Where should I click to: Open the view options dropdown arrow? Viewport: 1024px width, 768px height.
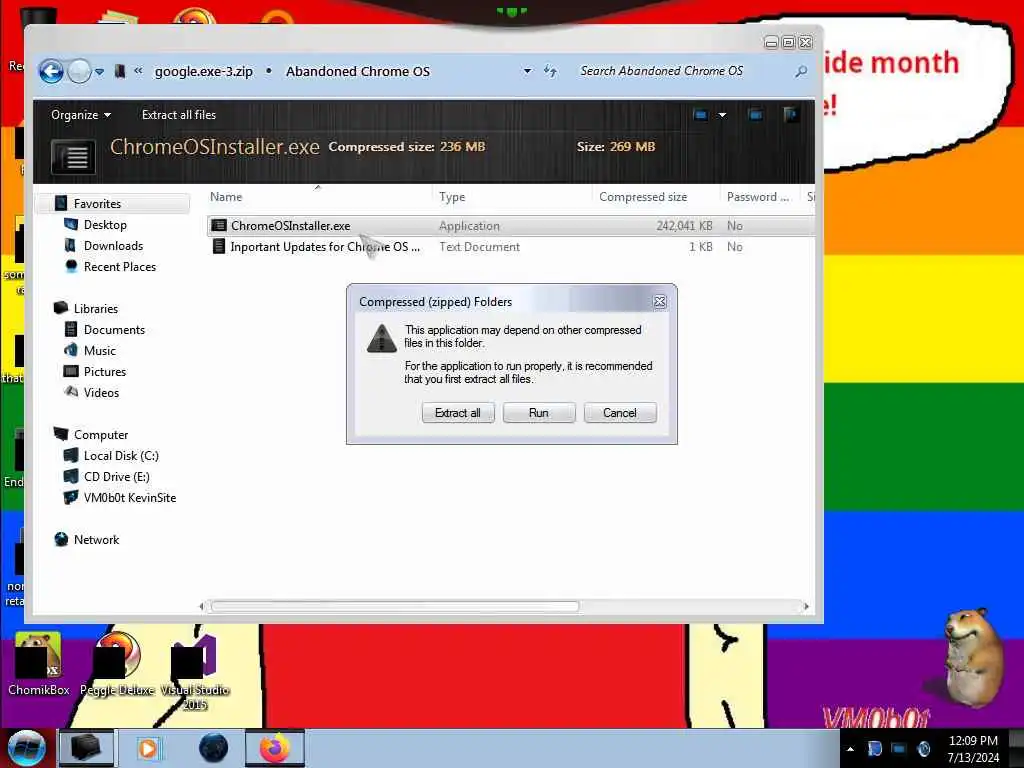tap(722, 115)
